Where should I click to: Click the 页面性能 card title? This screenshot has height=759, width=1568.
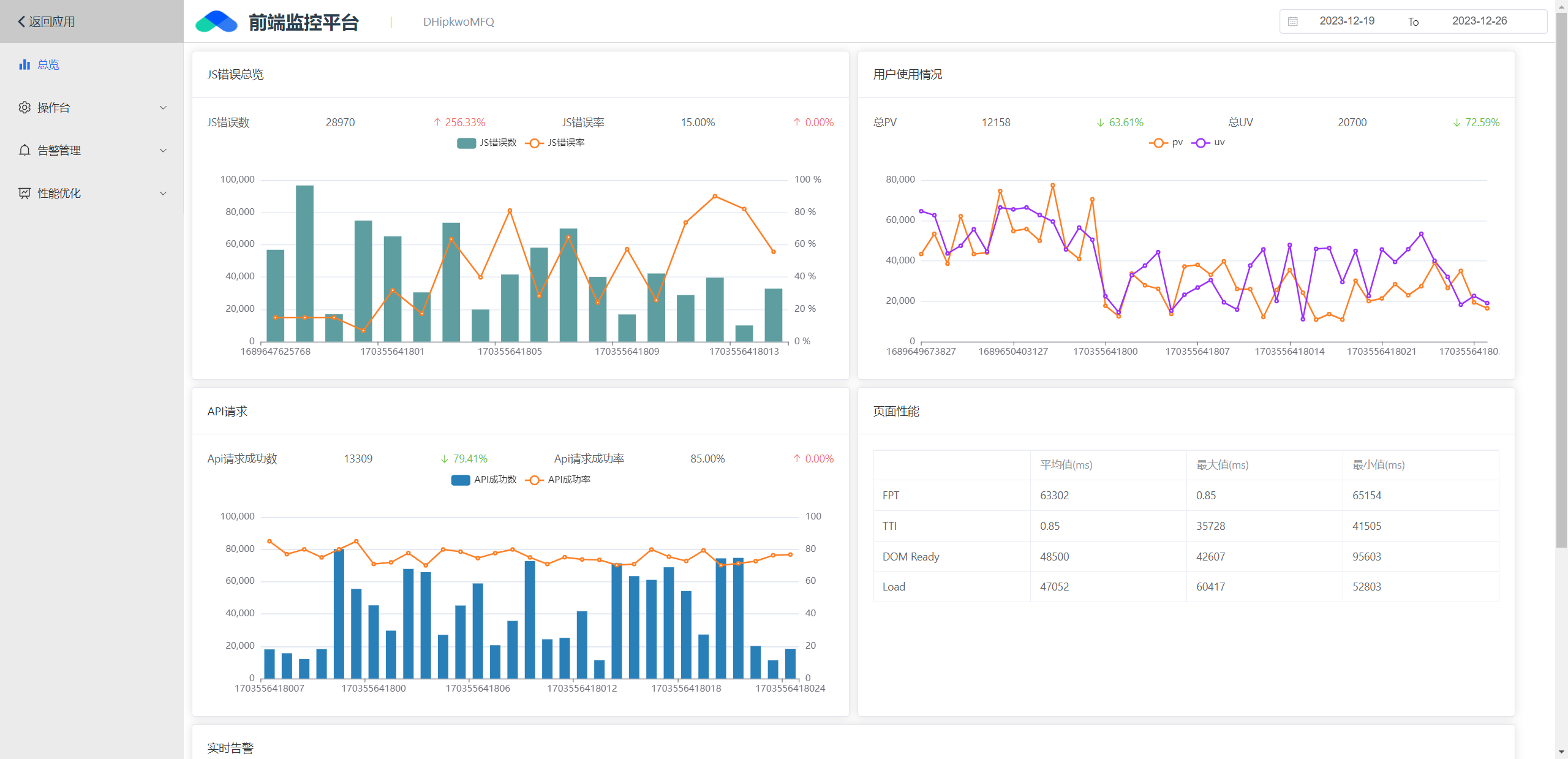click(896, 412)
